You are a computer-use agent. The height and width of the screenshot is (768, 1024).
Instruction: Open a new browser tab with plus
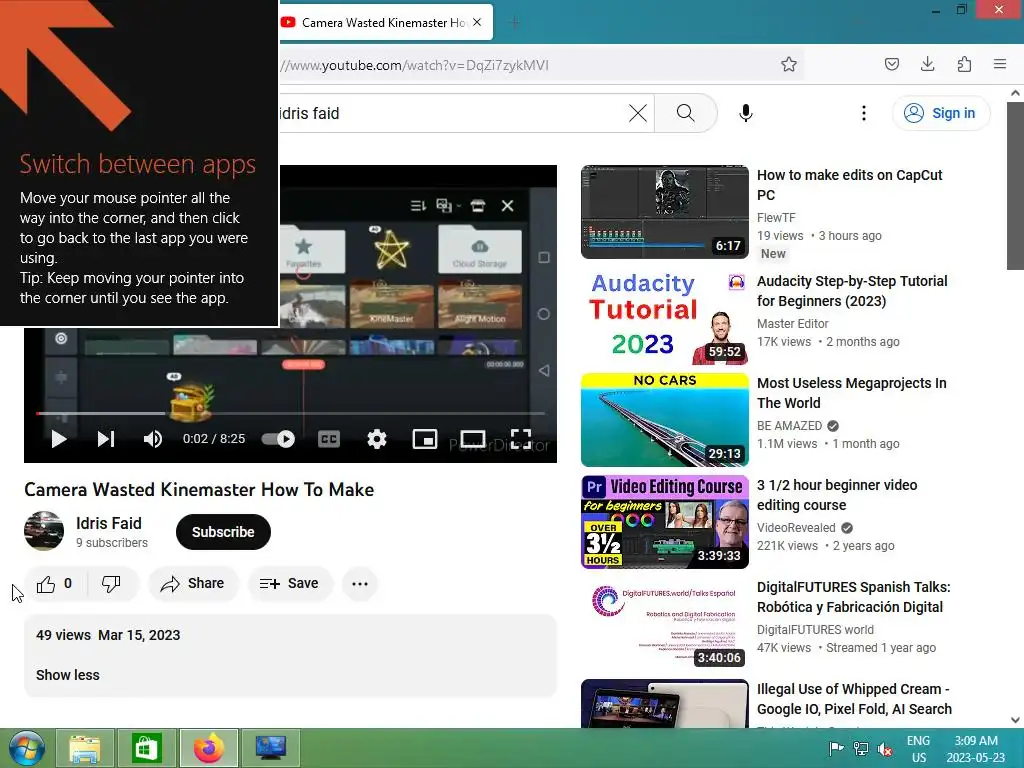[x=515, y=23]
